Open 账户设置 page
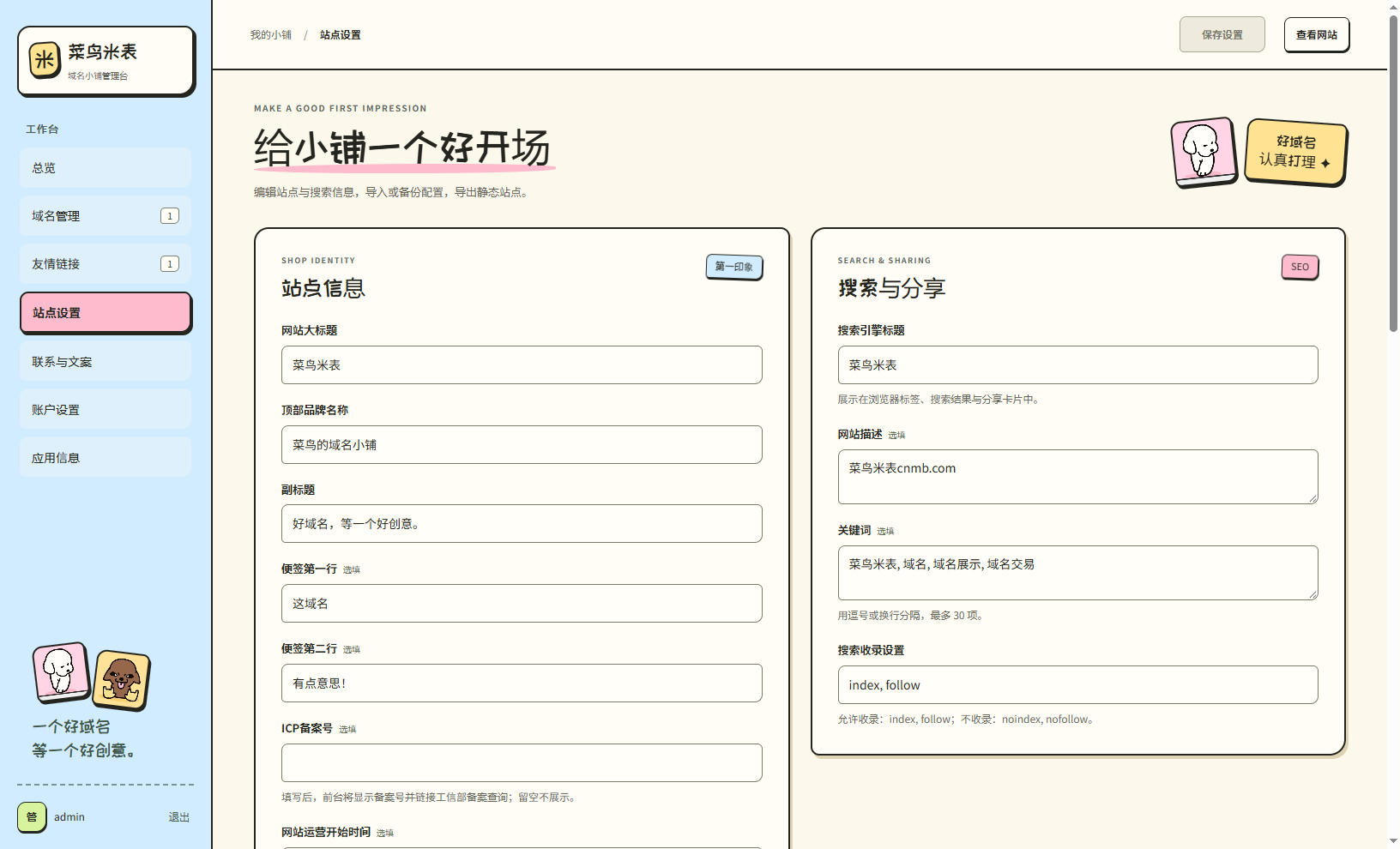Screen dimensions: 1400x849 coord(106,410)
